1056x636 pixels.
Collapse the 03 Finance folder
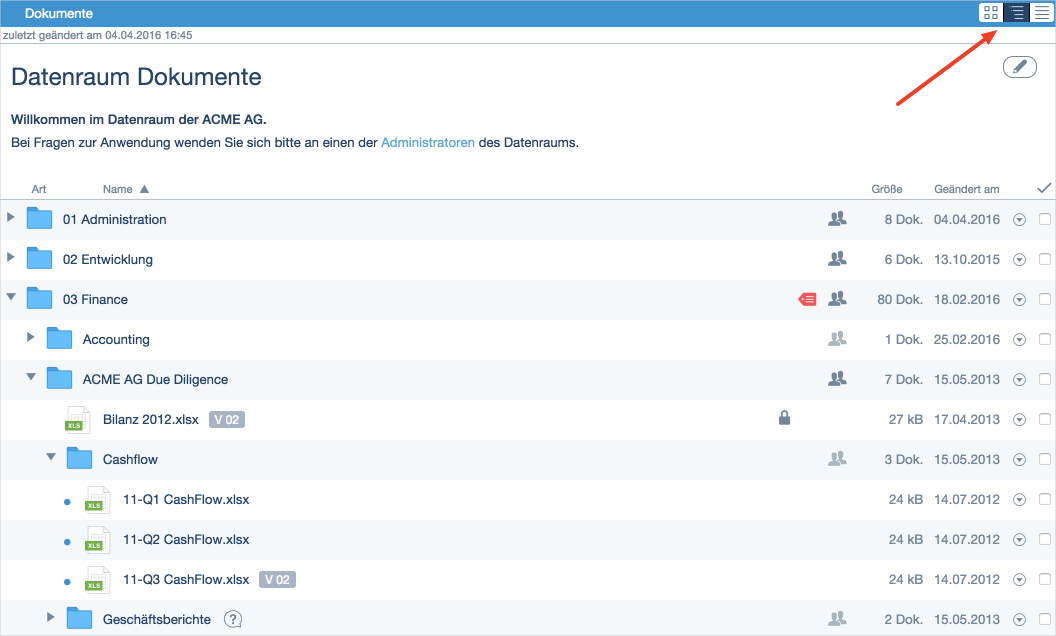[11, 298]
